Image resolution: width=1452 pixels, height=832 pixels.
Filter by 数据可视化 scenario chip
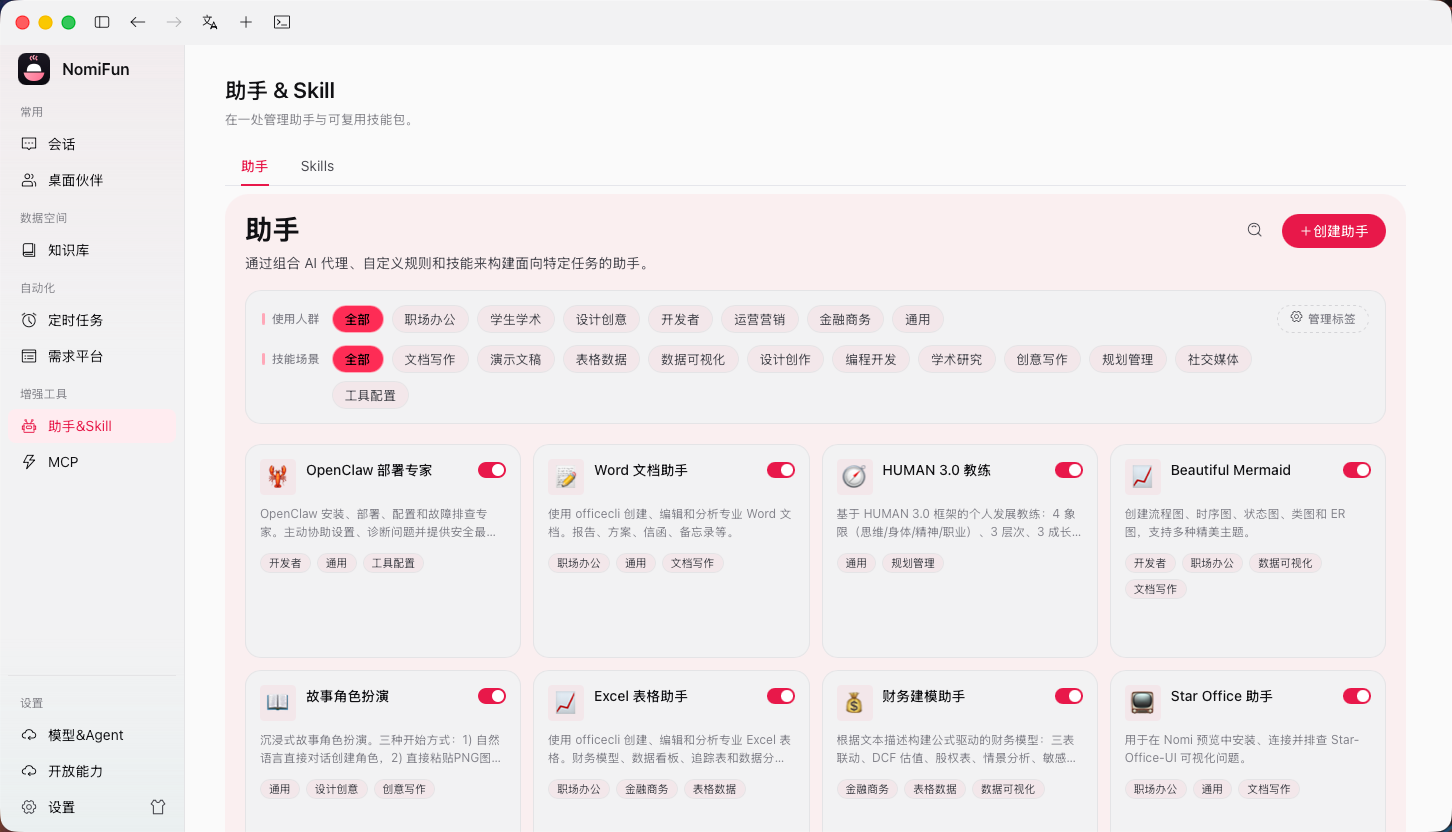693,359
